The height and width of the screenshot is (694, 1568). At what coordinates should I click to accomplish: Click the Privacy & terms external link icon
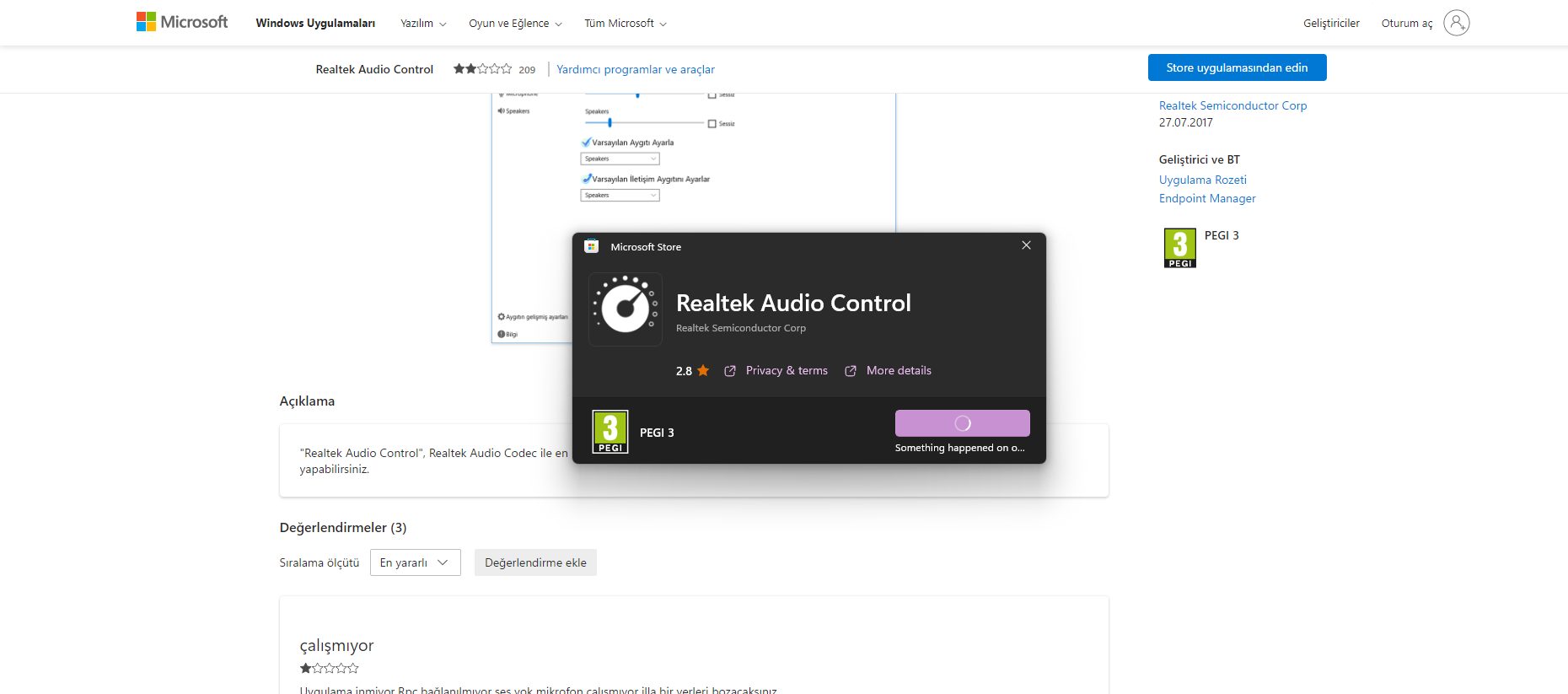[730, 371]
